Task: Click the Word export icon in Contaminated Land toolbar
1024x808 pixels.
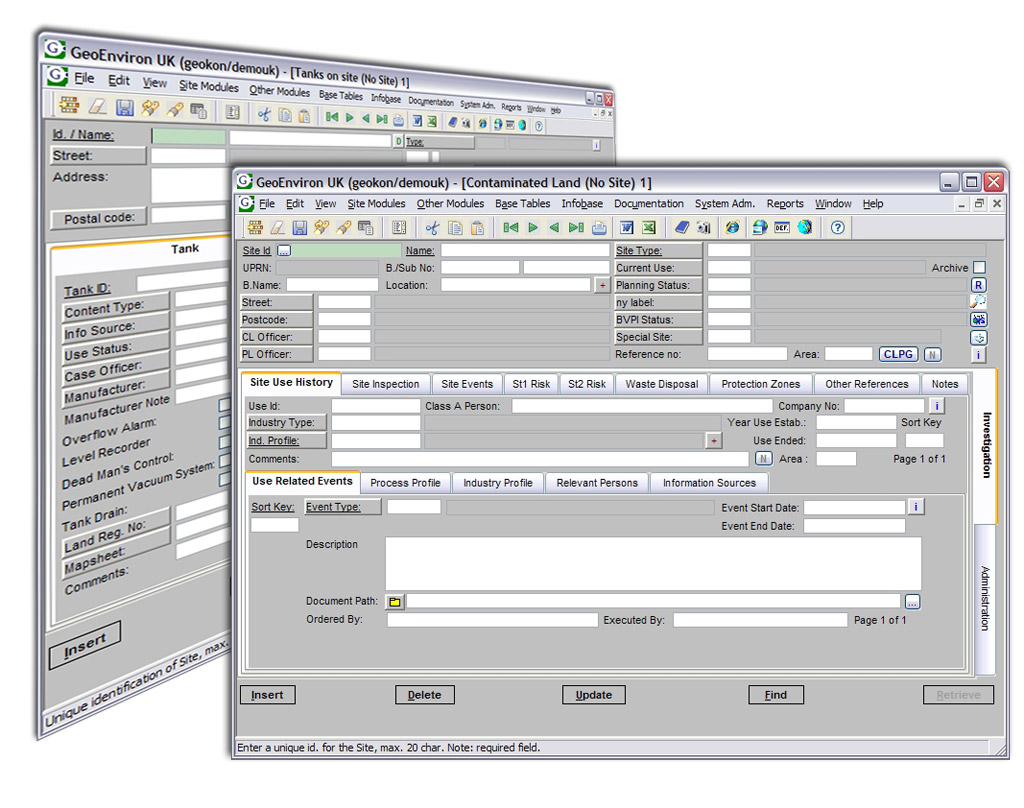Action: tap(627, 227)
